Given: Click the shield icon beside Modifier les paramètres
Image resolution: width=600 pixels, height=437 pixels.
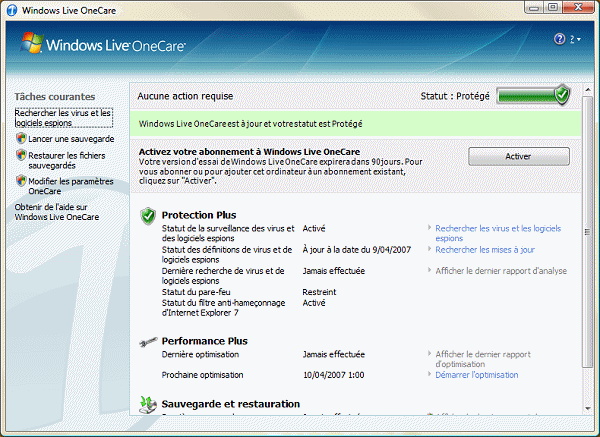Looking at the screenshot, I should click(x=21, y=181).
